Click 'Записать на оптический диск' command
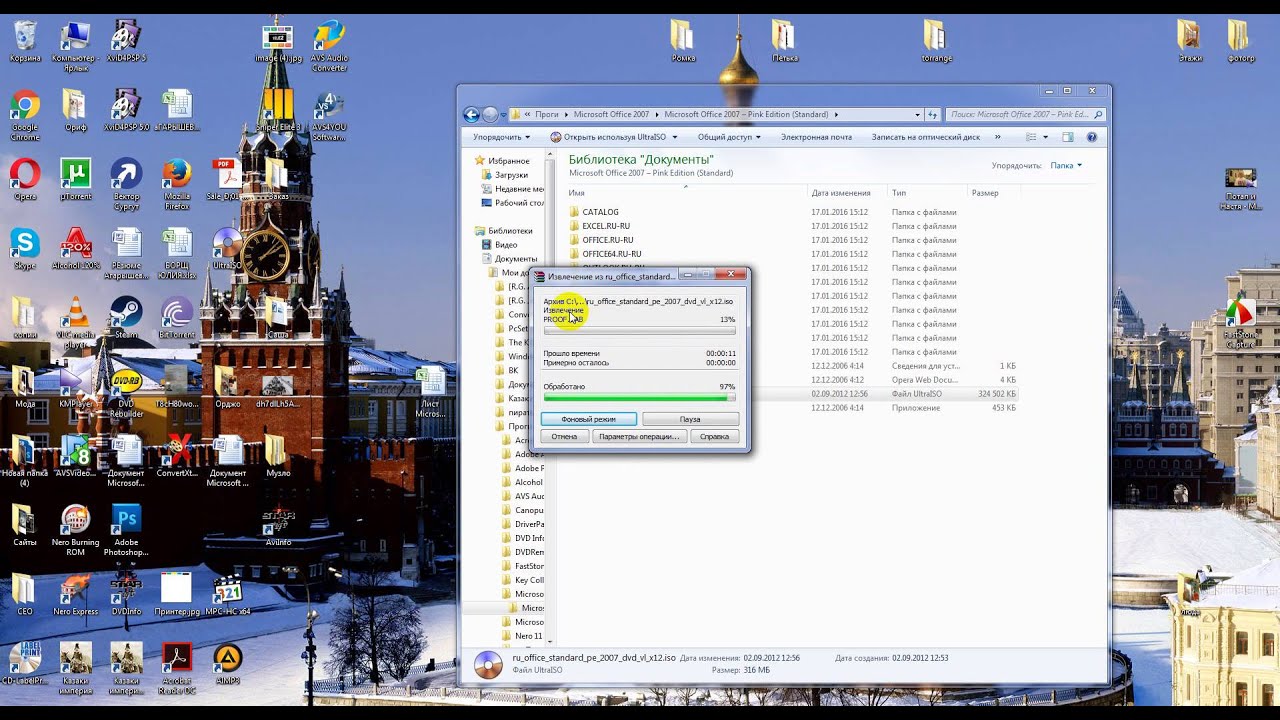This screenshot has height=720, width=1280. coord(926,137)
